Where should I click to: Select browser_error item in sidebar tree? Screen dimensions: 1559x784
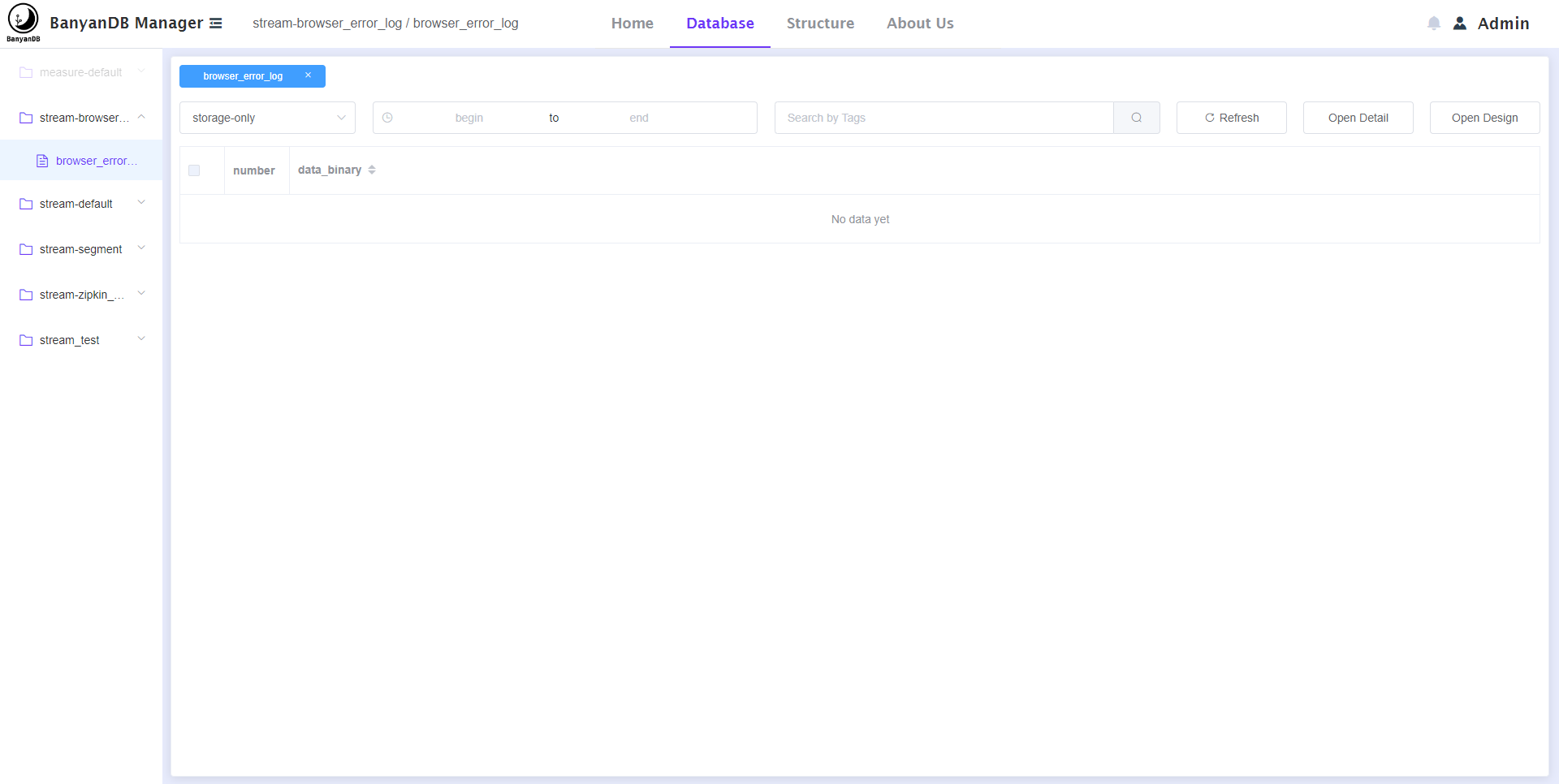click(x=81, y=161)
